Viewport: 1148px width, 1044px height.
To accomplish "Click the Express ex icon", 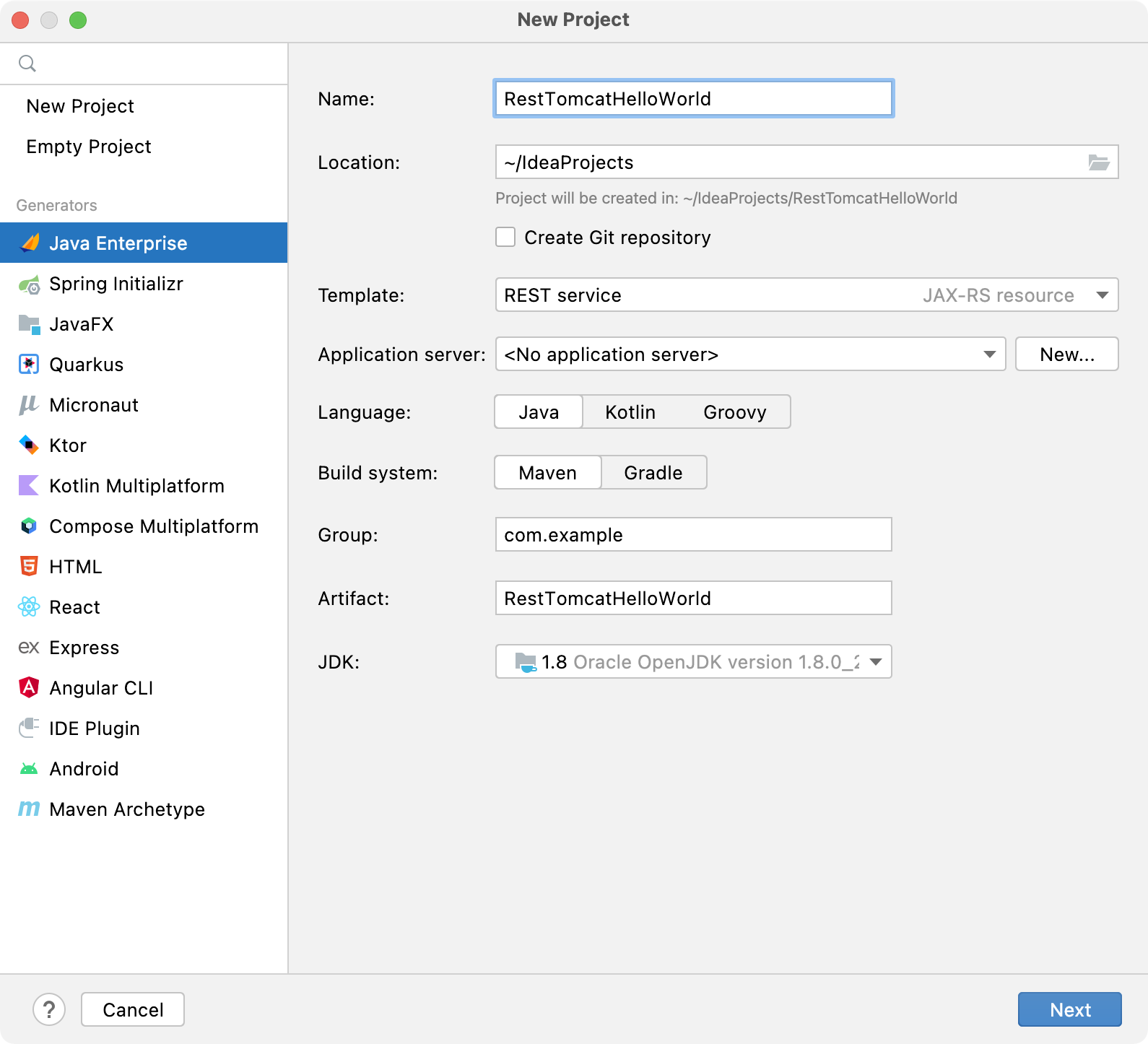I will (29, 648).
